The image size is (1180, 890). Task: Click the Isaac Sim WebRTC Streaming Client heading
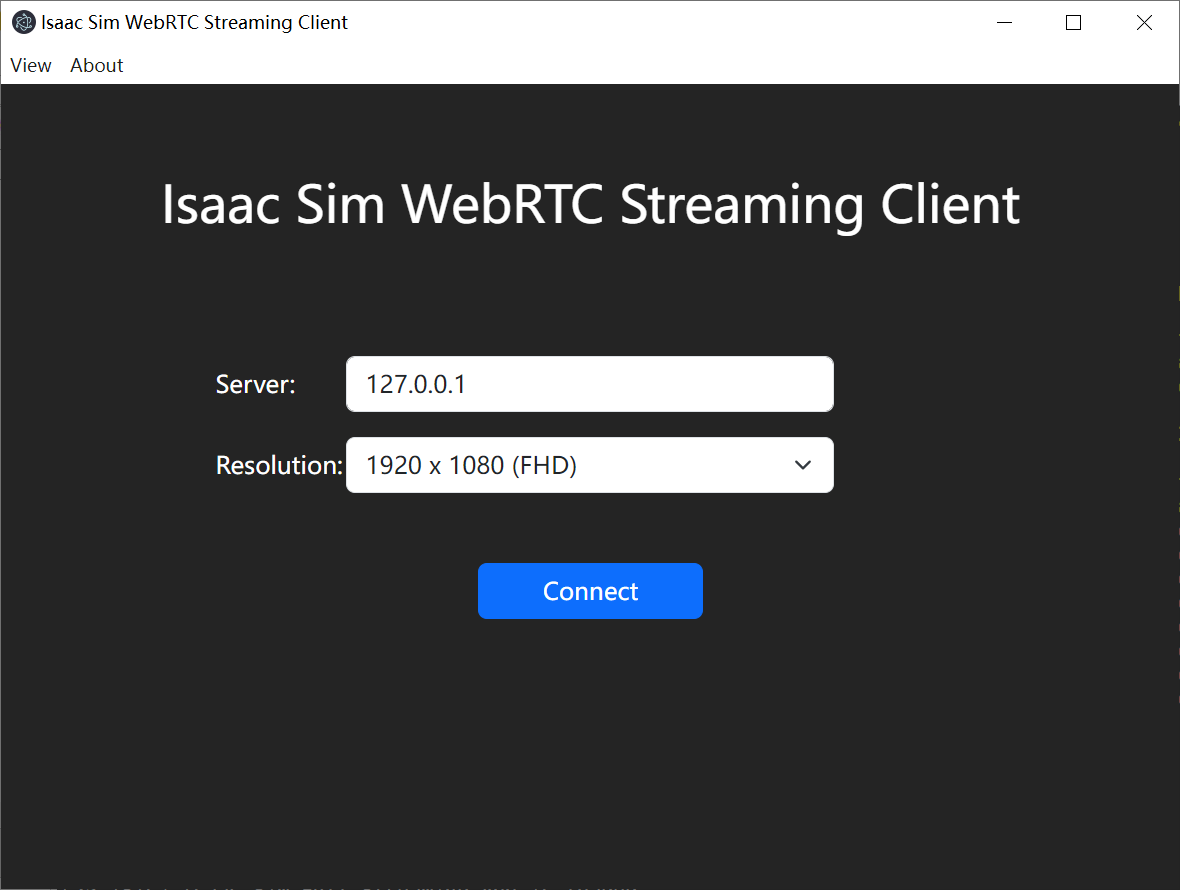(x=591, y=205)
